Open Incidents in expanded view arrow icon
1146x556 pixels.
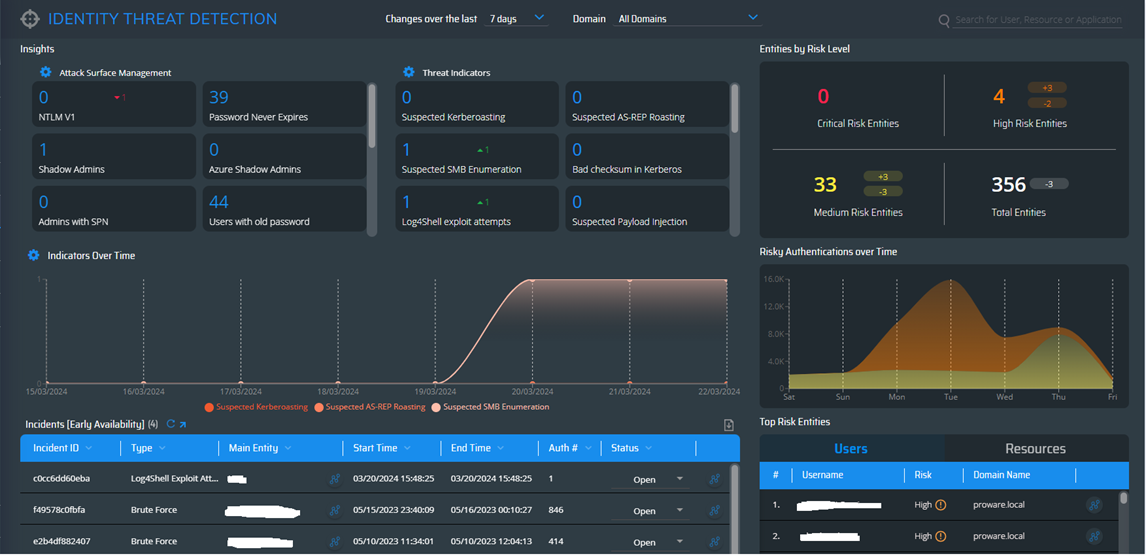click(x=182, y=424)
